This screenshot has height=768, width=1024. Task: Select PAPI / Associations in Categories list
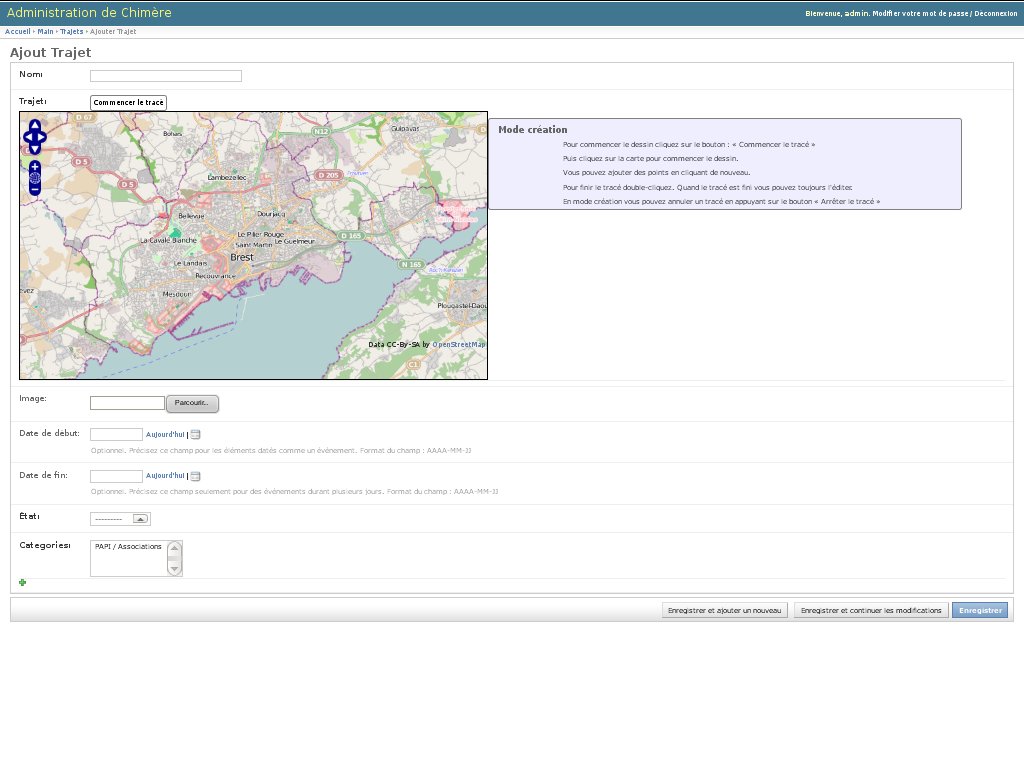(x=128, y=547)
